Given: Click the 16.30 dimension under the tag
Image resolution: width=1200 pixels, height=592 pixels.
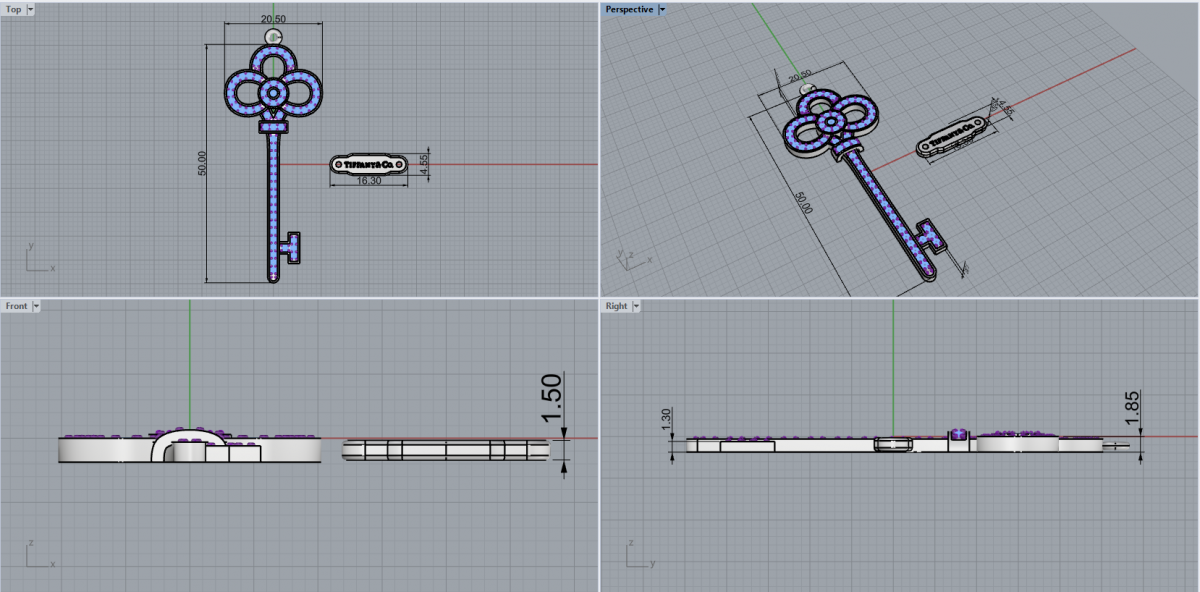Looking at the screenshot, I should tap(368, 181).
